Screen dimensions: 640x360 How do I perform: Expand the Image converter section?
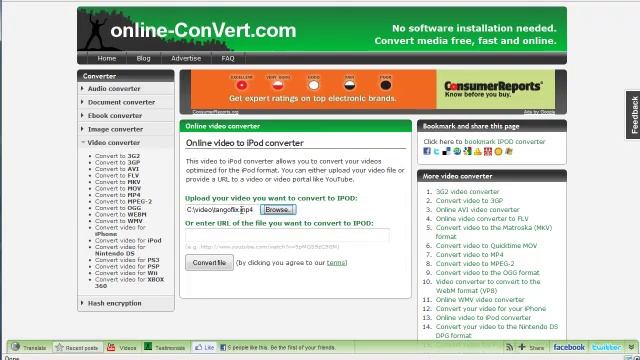click(x=126, y=129)
